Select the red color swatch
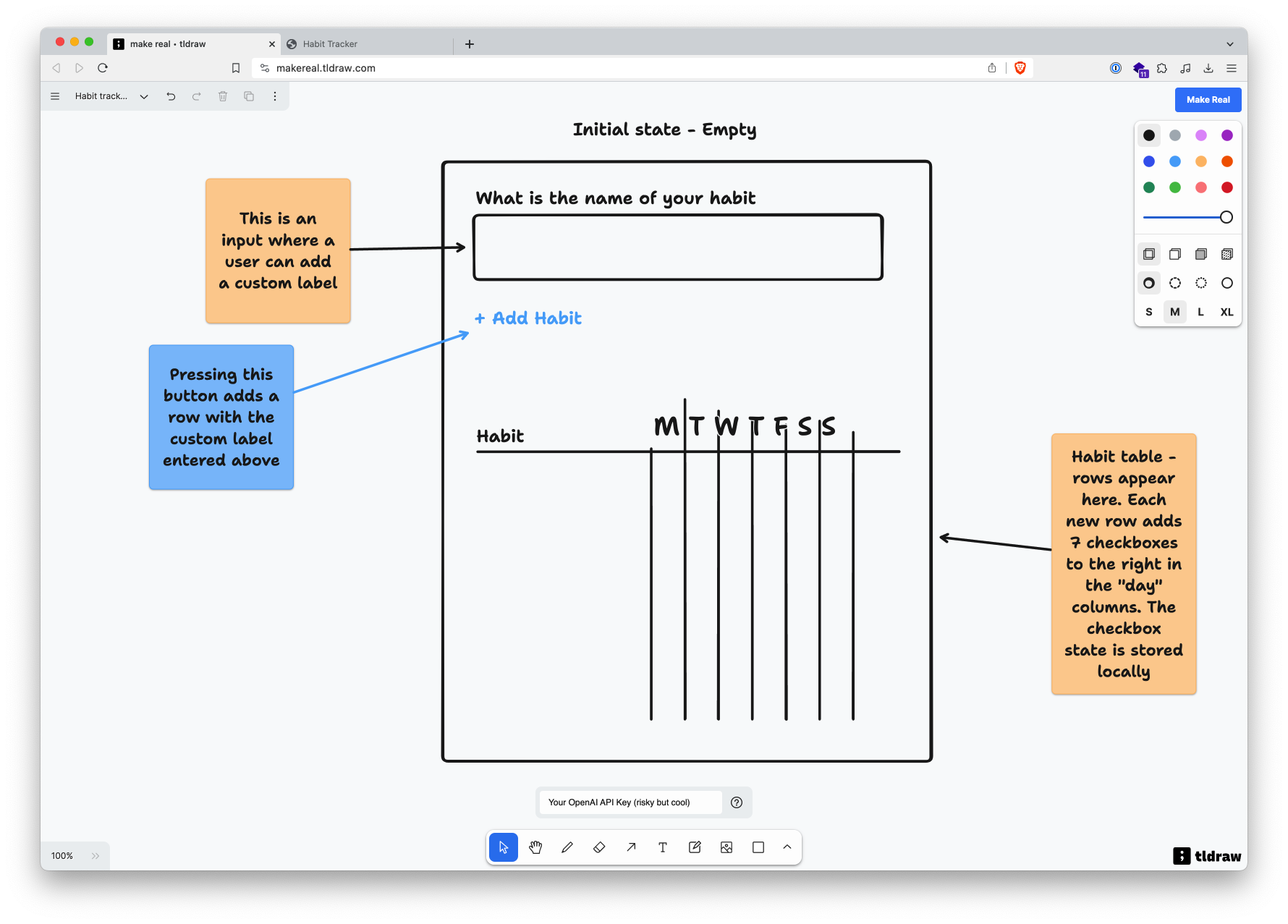Screen dimensions: 1288x924 tap(1226, 187)
